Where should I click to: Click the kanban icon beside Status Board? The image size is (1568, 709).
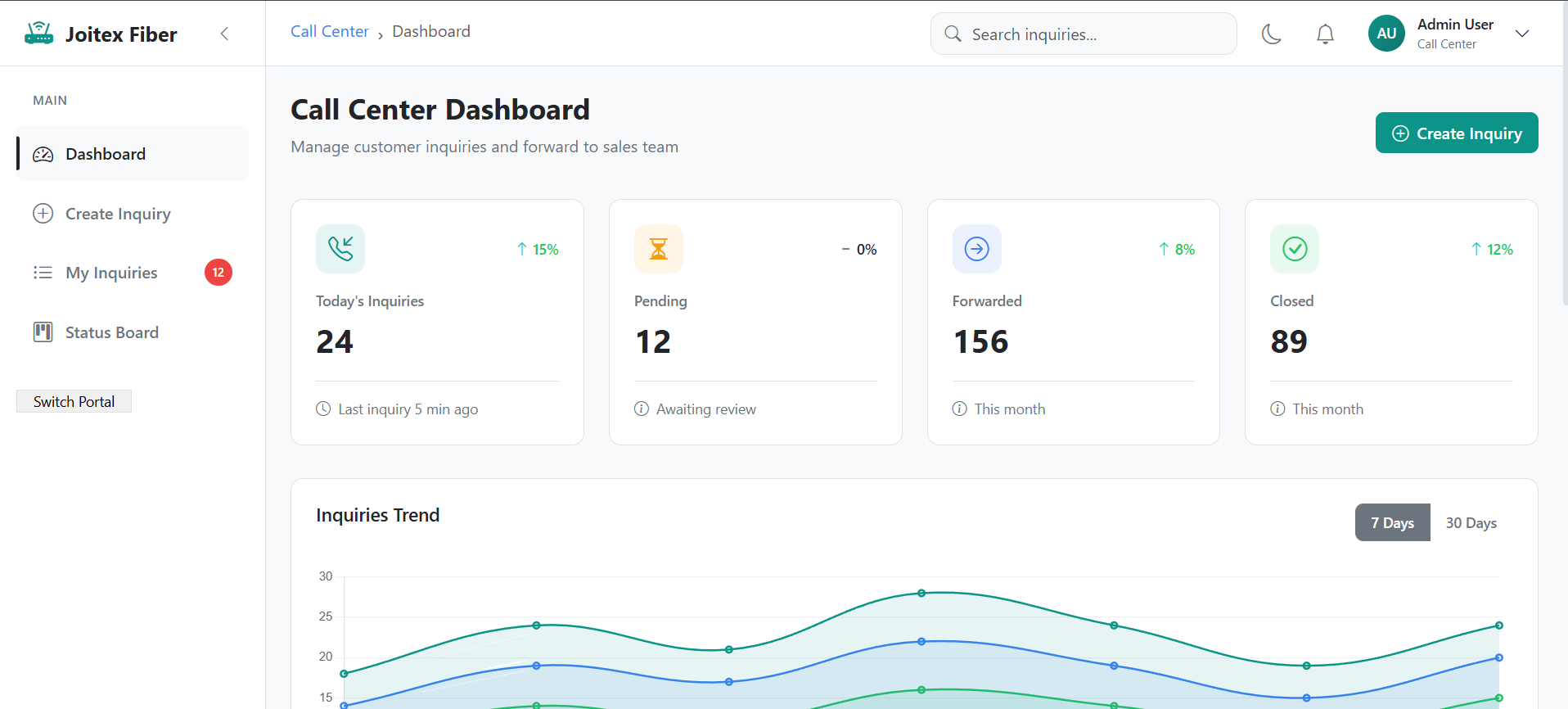pos(43,332)
